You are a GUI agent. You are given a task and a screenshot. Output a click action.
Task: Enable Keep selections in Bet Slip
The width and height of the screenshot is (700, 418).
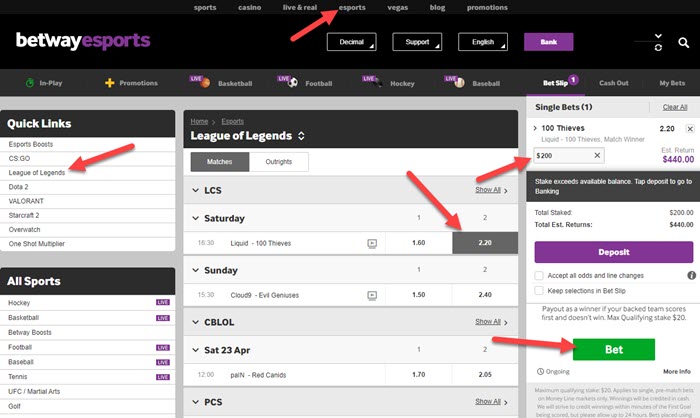coord(539,291)
